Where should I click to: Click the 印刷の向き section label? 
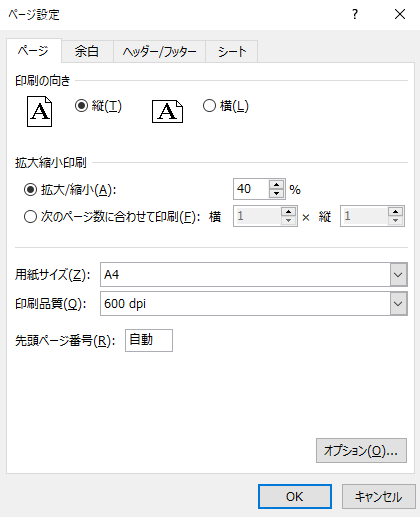[43, 81]
